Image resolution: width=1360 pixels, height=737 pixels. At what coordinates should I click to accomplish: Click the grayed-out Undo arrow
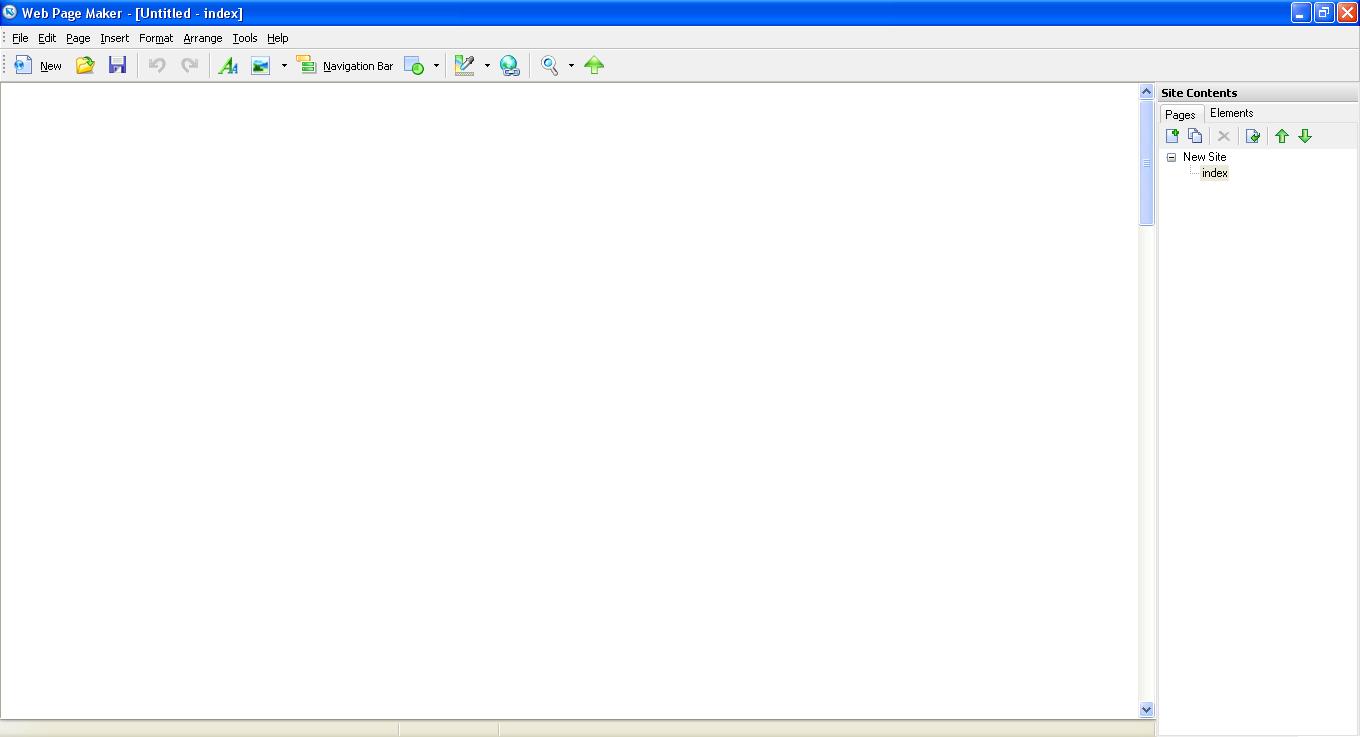click(157, 65)
